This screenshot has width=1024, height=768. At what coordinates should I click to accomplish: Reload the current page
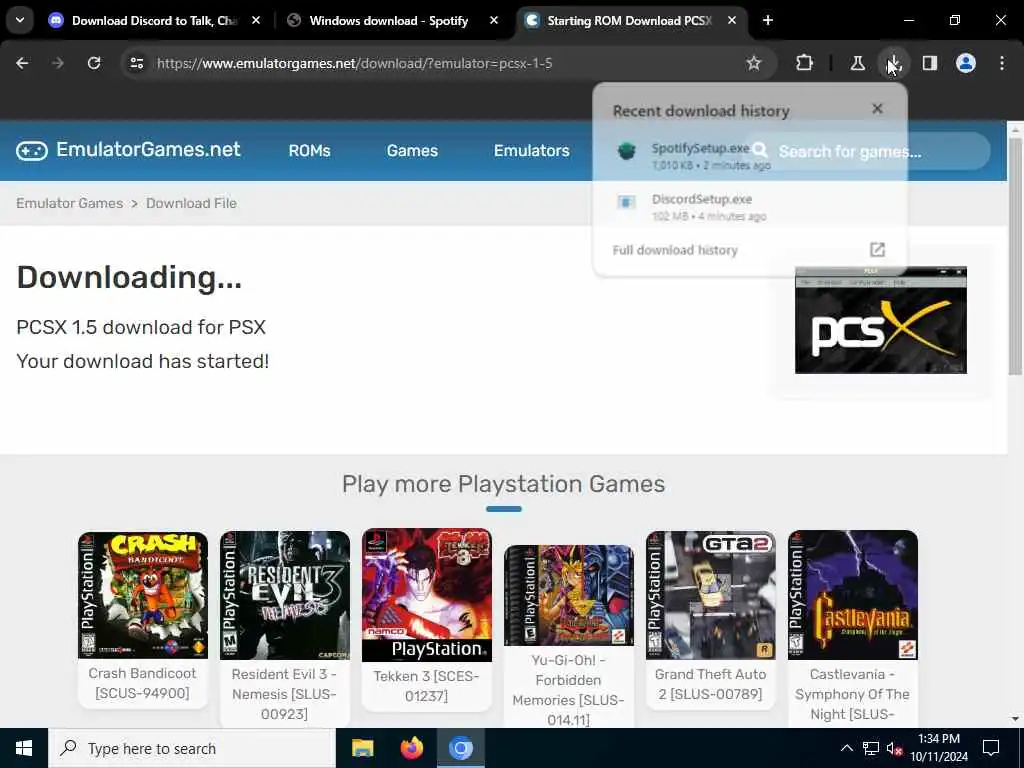pyautogui.click(x=94, y=63)
